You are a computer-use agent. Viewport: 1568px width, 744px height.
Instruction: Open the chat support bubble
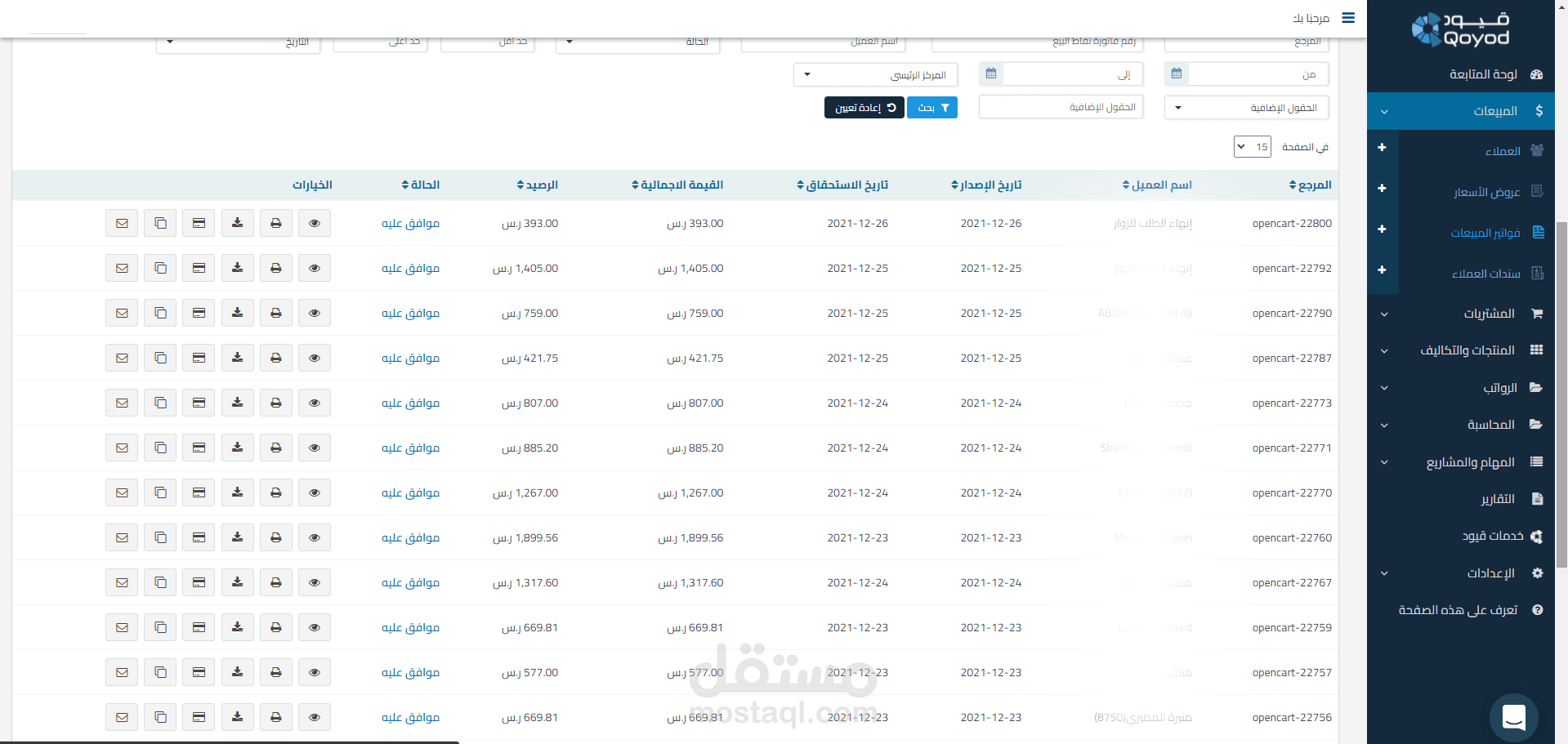pyautogui.click(x=1513, y=717)
